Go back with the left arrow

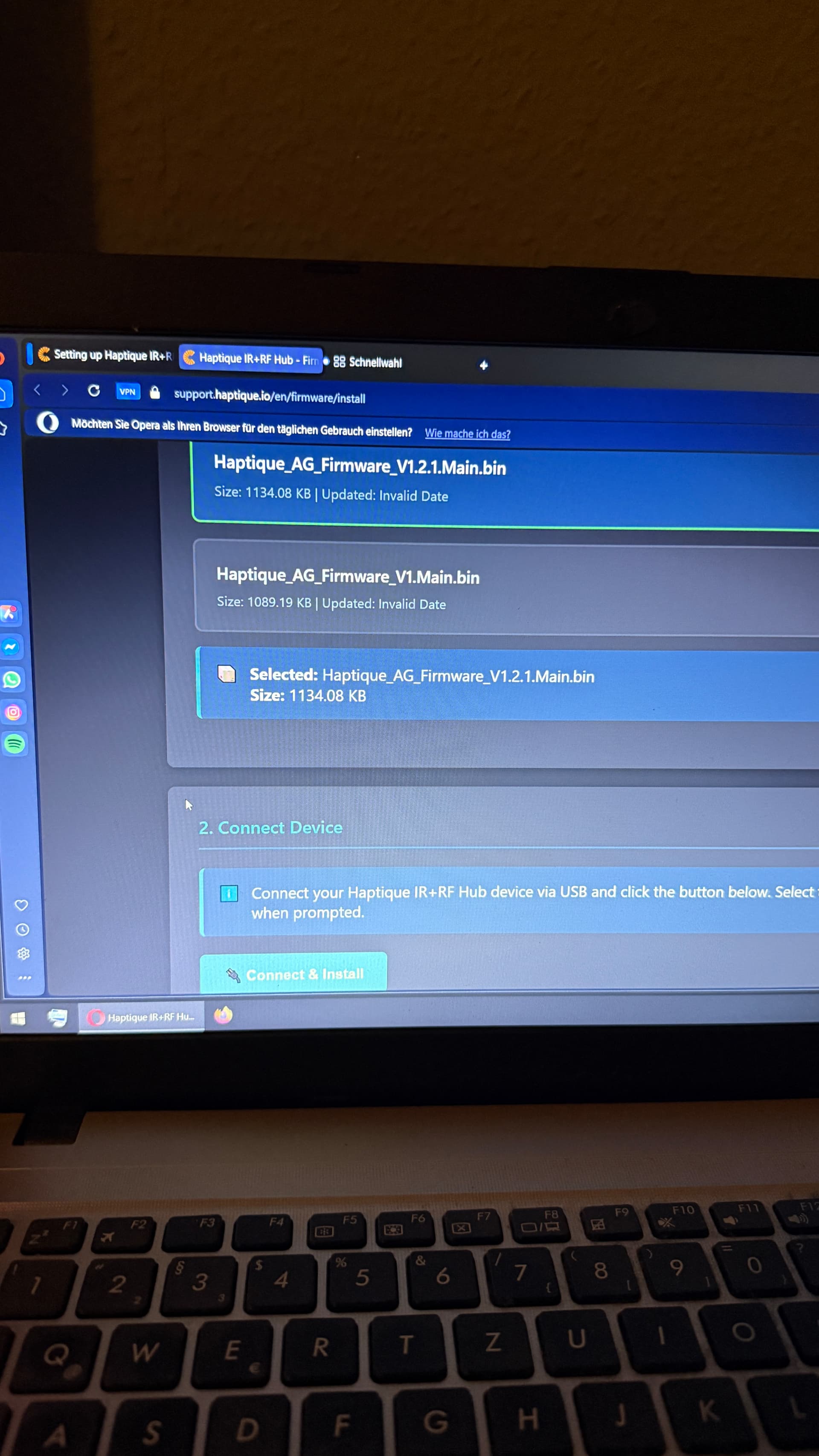coord(37,389)
